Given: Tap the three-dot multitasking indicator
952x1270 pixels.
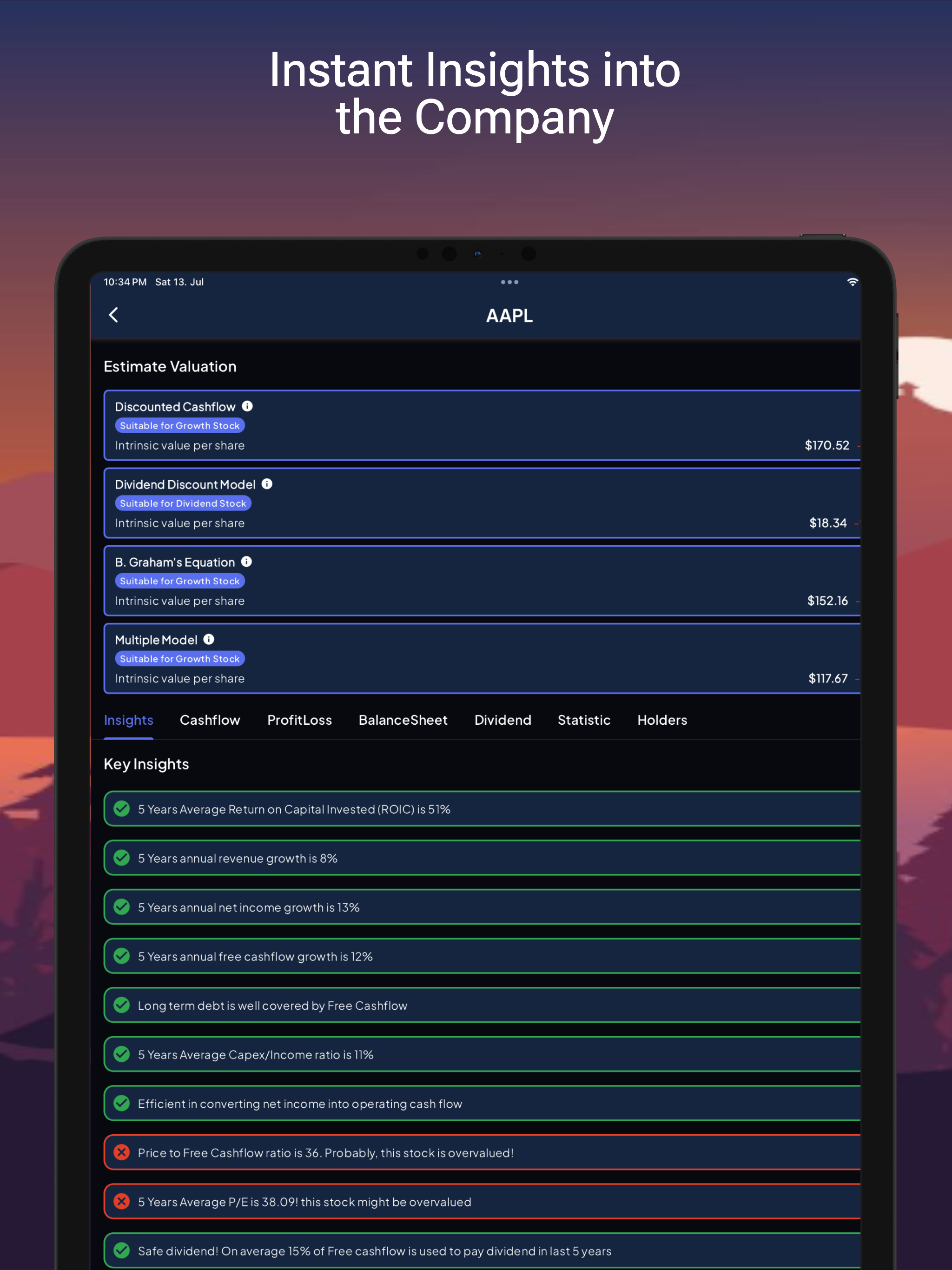Looking at the screenshot, I should [509, 282].
